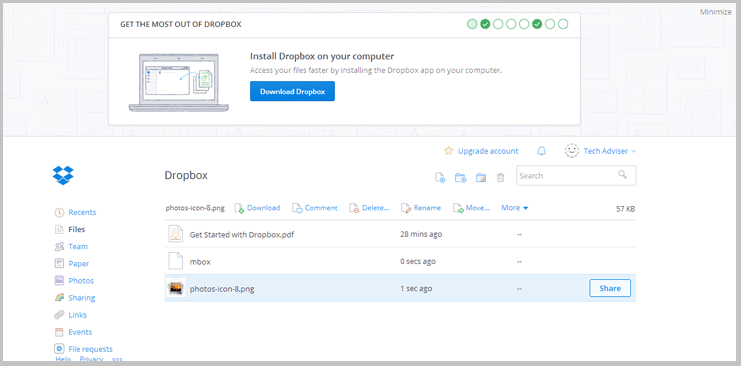Click the Download Dropbox button

(293, 91)
